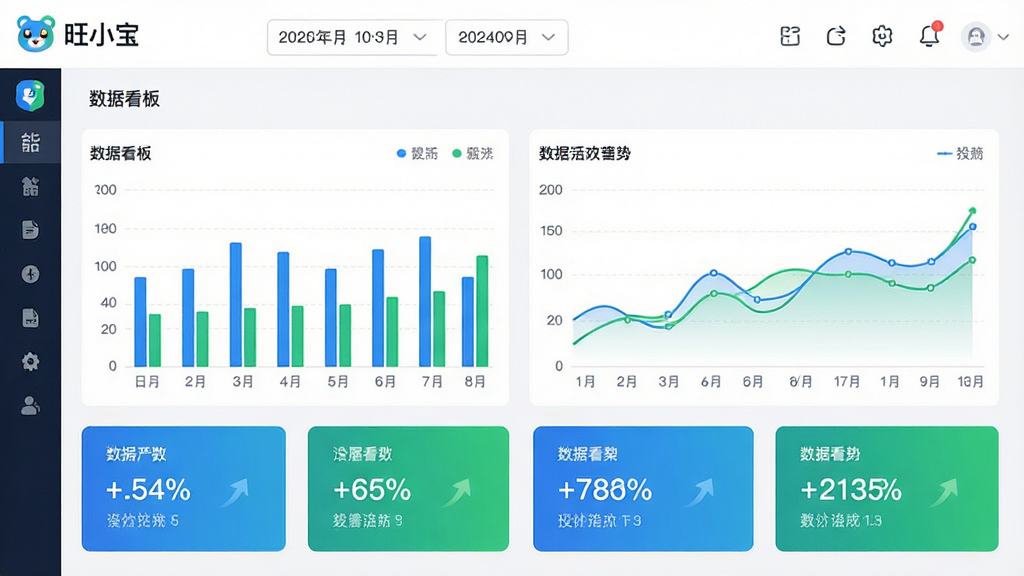This screenshot has width=1024, height=576.
Task: Select the highlighted dashboard grid icon in sidebar
Action: (30, 142)
